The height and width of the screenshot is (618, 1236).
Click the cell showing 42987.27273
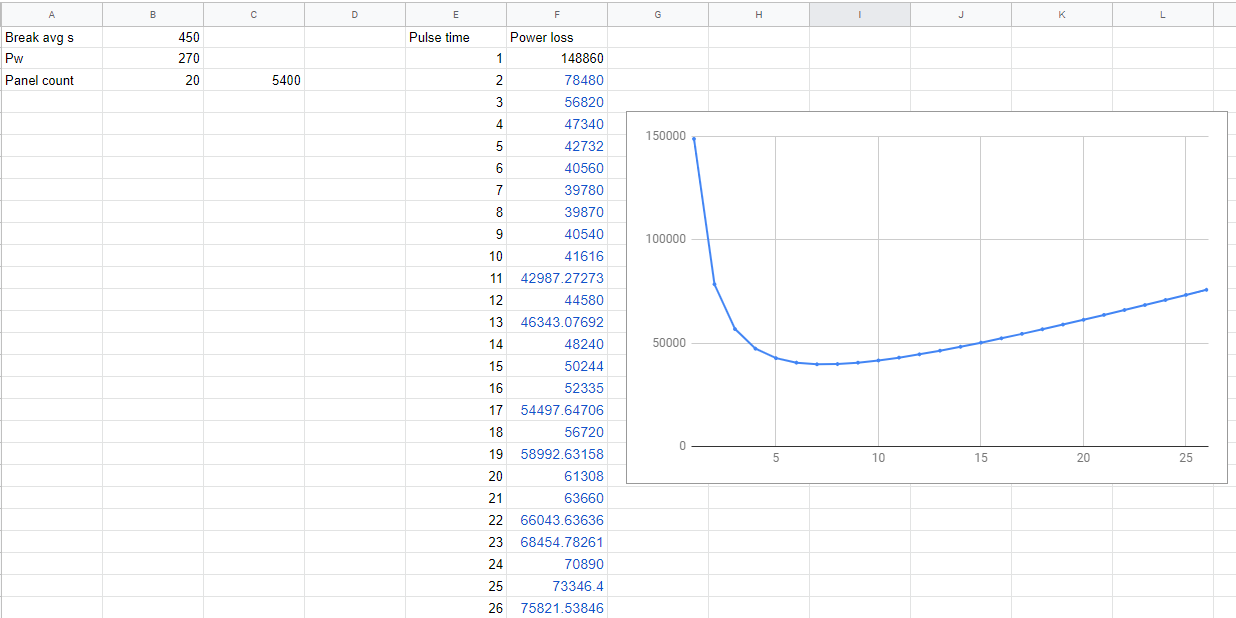pyautogui.click(x=556, y=279)
